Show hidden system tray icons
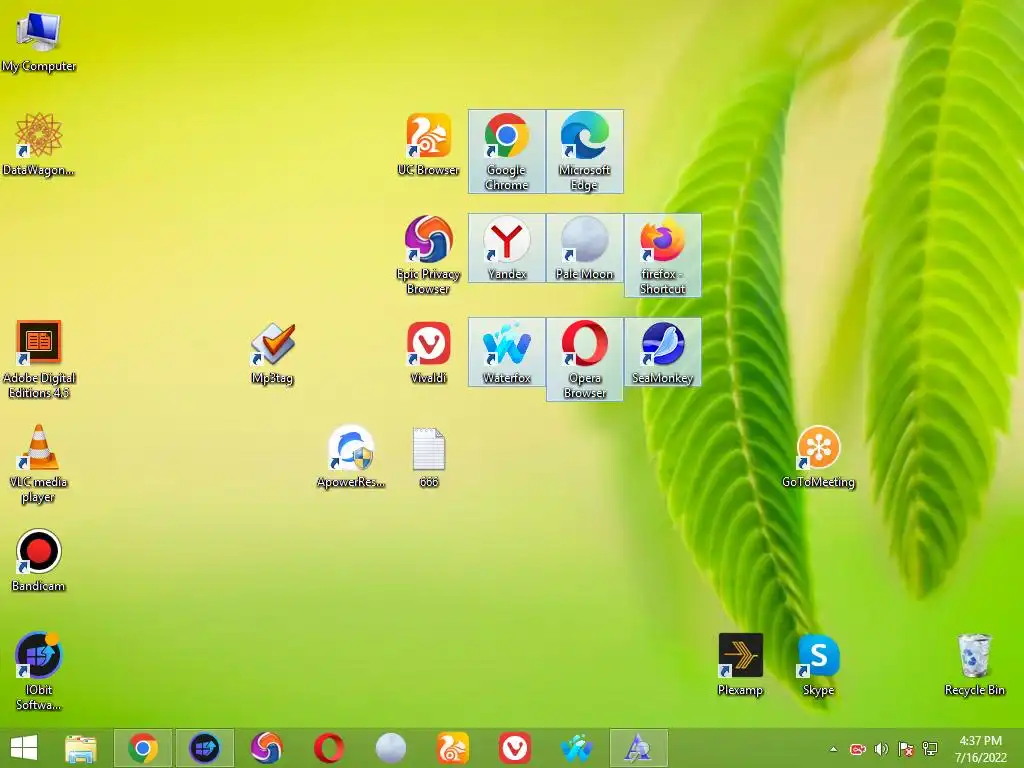Screen dimensions: 1024x768 pyautogui.click(x=833, y=749)
